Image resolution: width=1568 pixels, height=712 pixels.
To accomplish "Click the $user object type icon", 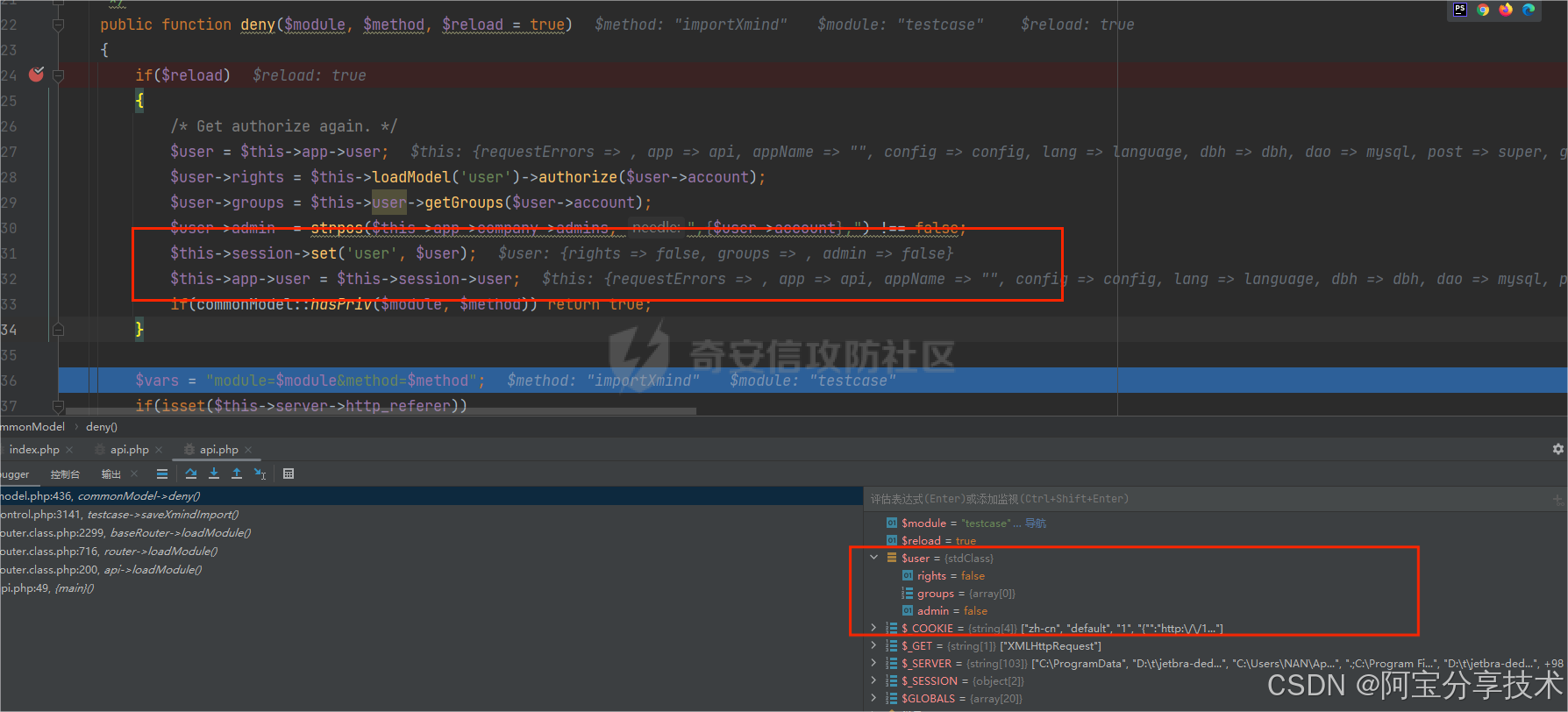I will 892,559.
